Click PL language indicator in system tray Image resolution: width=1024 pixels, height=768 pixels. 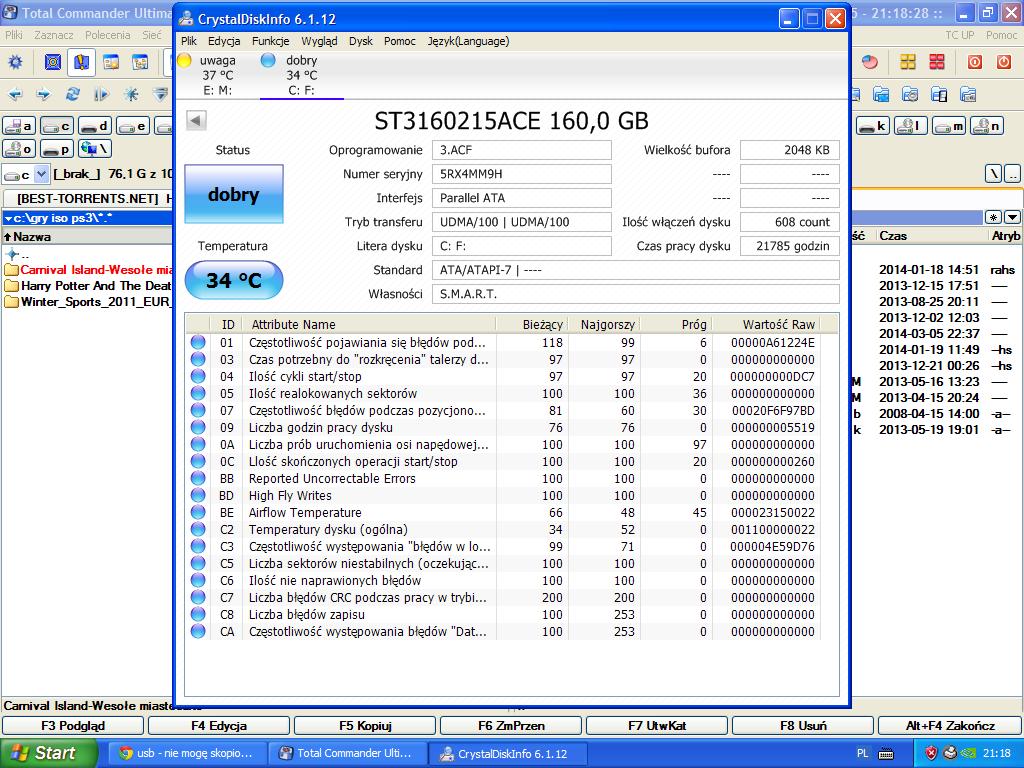tap(862, 753)
